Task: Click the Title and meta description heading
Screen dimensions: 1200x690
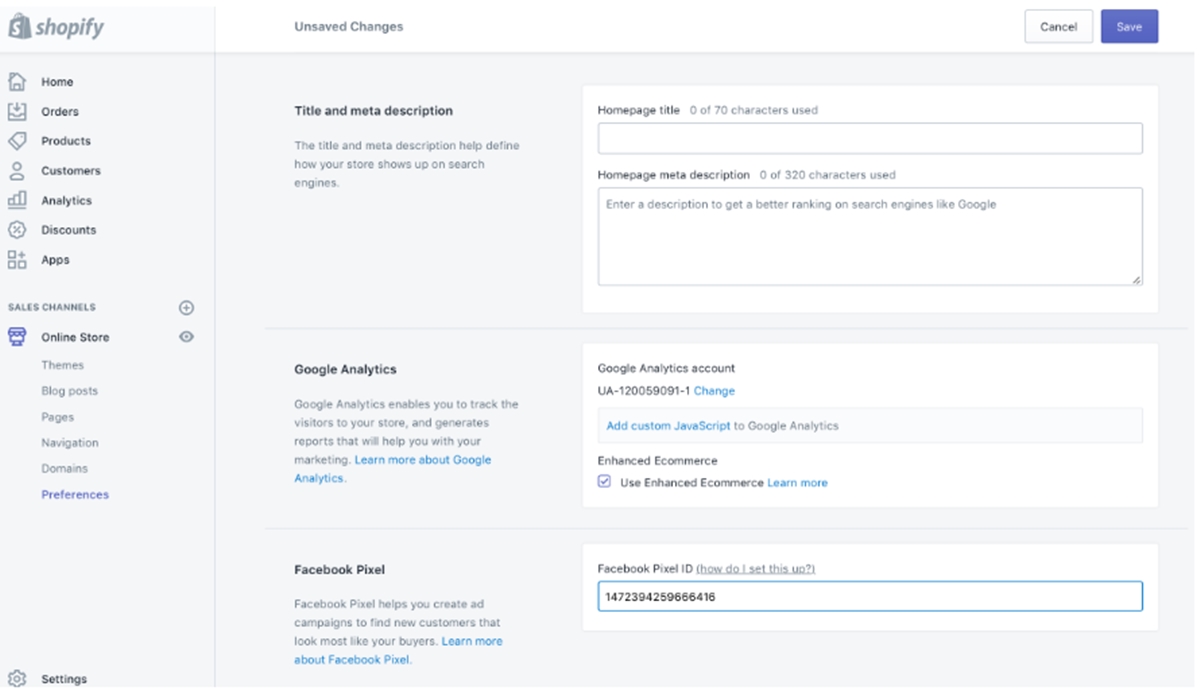Action: pyautogui.click(x=373, y=111)
